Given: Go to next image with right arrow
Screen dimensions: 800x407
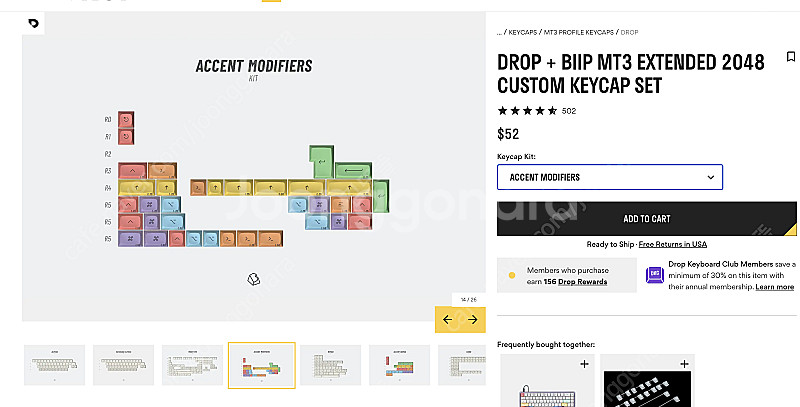Looking at the screenshot, I should [x=472, y=319].
